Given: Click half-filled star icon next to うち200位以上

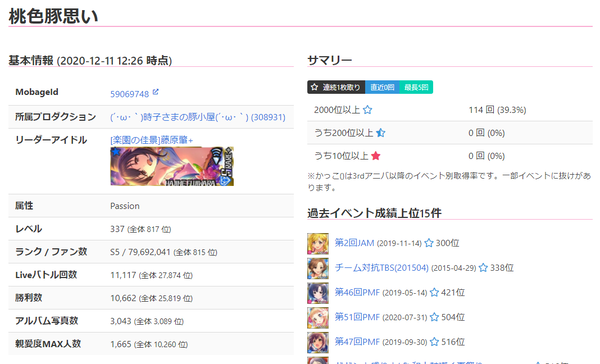Looking at the screenshot, I should [x=380, y=133].
